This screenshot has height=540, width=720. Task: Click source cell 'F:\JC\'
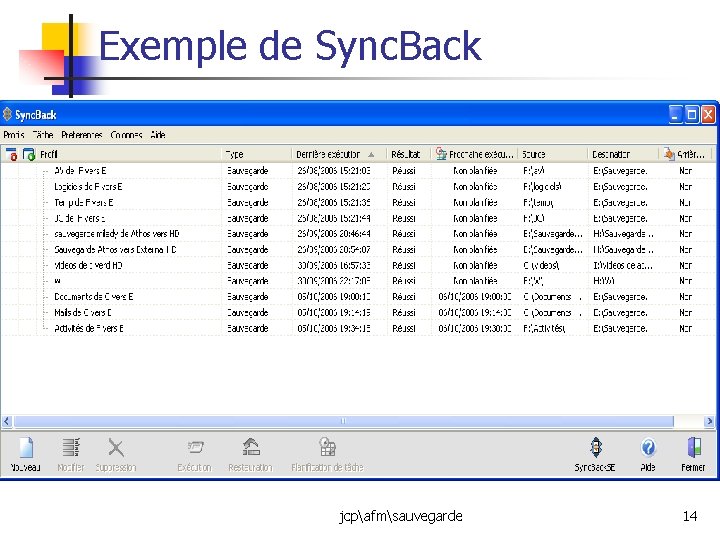click(534, 219)
